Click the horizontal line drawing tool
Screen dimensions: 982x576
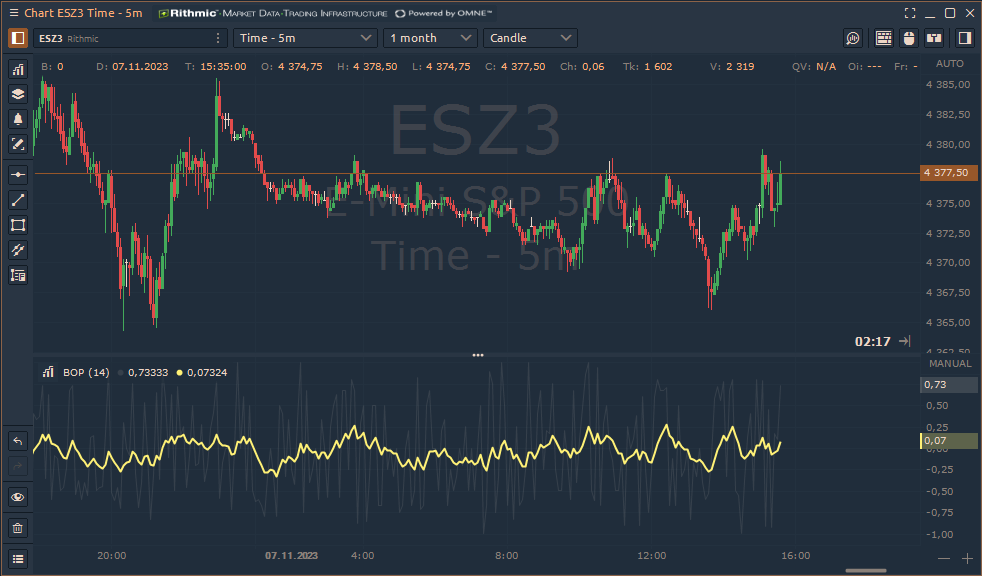click(x=18, y=174)
